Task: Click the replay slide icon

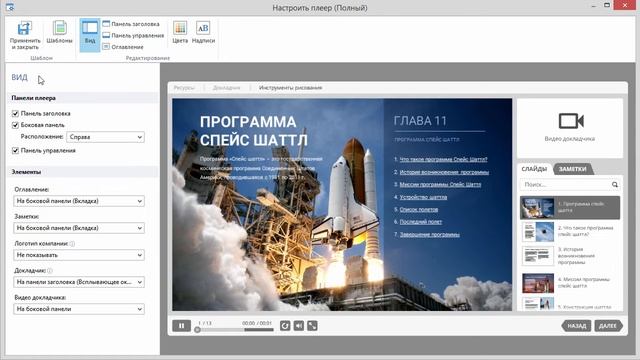Action: pyautogui.click(x=285, y=326)
